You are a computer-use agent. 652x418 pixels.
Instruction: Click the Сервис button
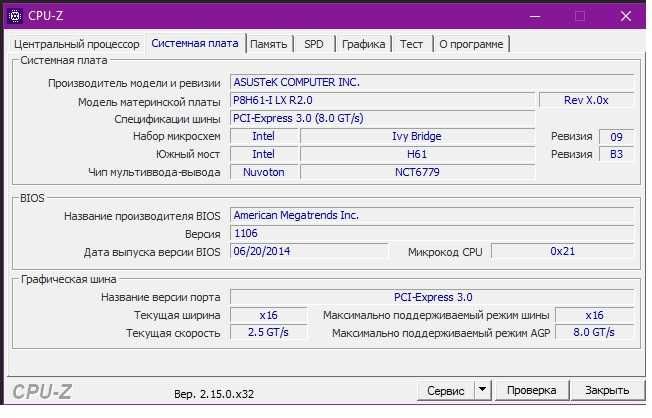(x=445, y=391)
